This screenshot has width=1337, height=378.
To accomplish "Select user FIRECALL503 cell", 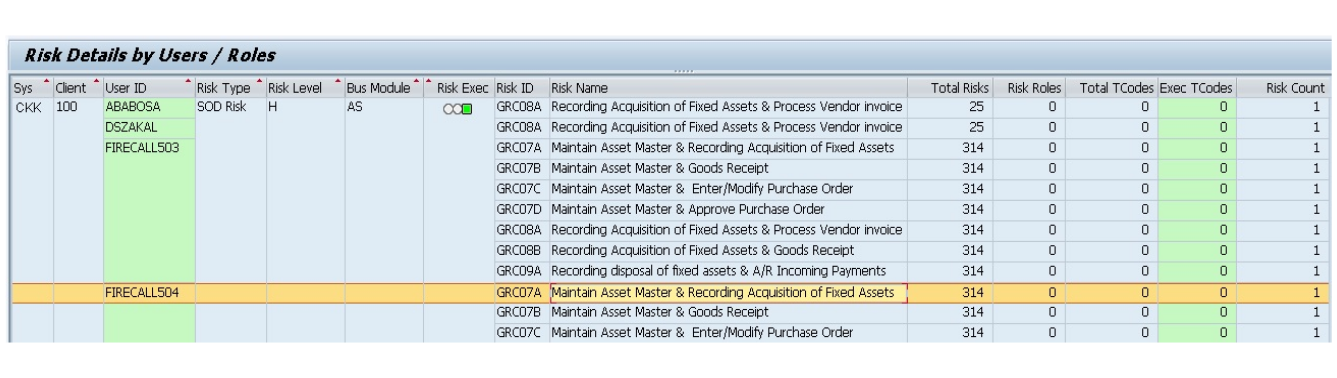I will tap(148, 148).
